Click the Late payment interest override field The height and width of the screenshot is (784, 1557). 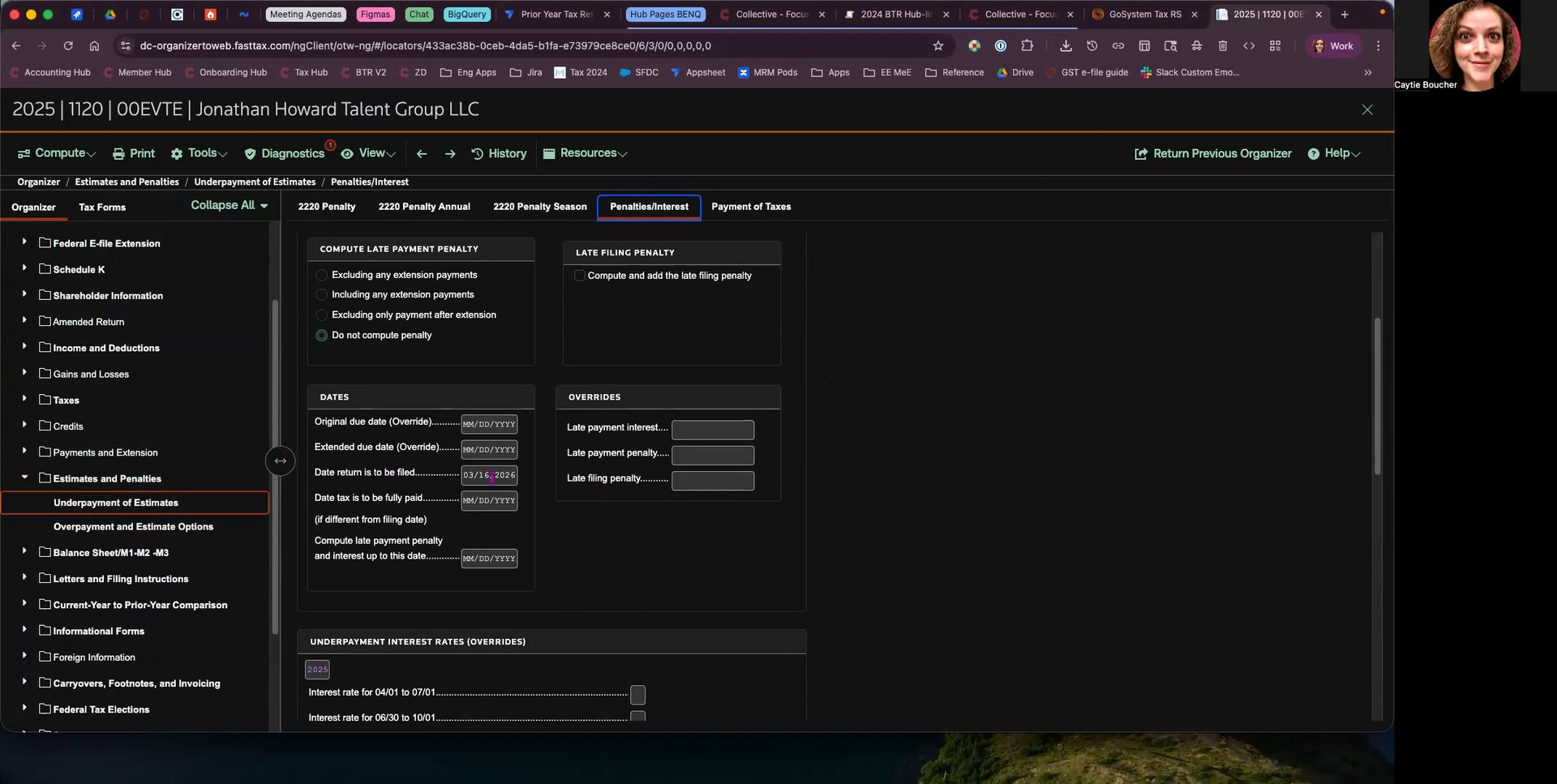[x=713, y=430]
